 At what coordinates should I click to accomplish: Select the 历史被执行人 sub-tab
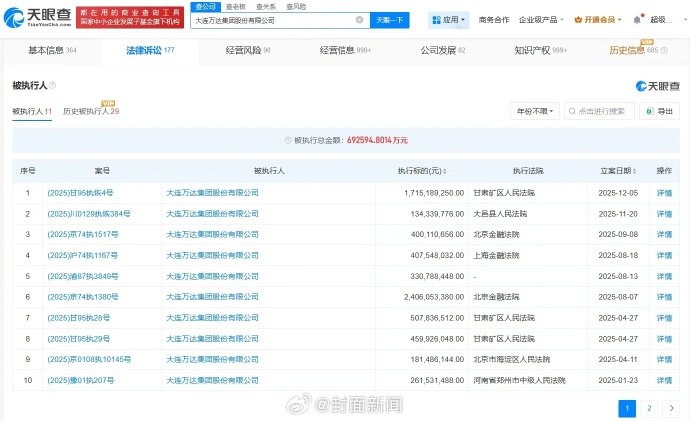click(90, 112)
